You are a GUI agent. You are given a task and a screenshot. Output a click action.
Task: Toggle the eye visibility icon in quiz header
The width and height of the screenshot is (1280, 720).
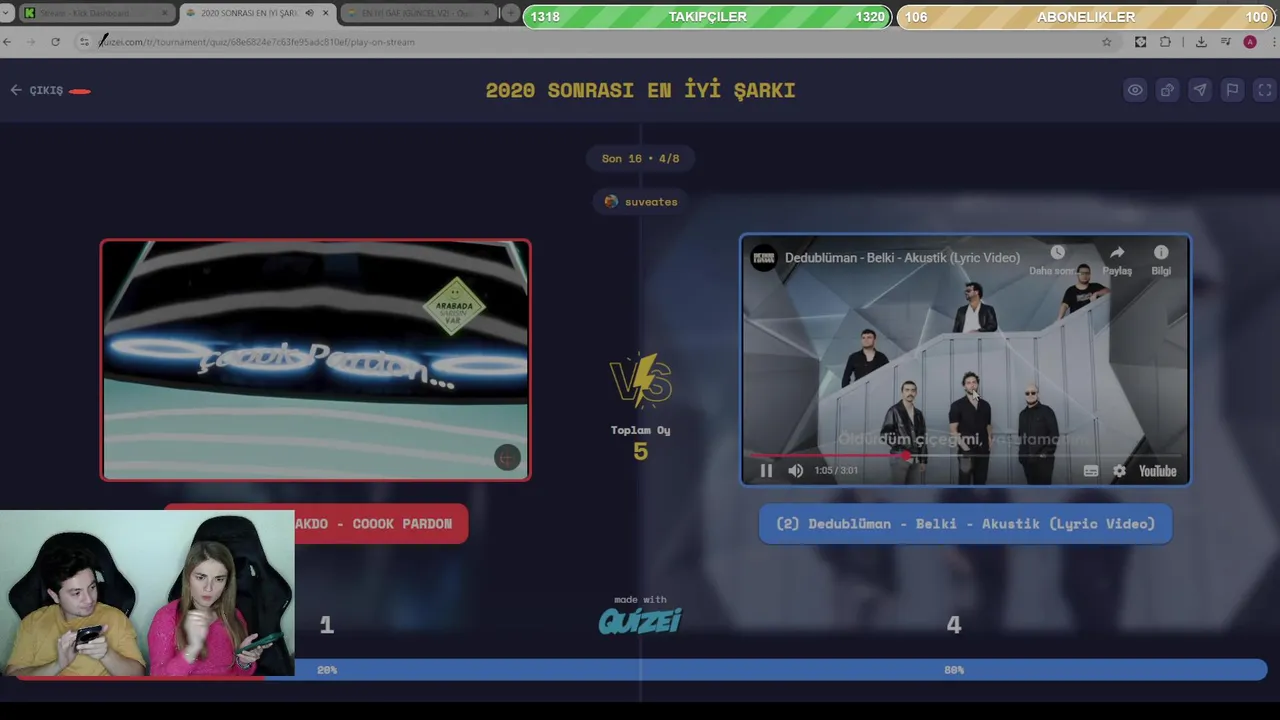pyautogui.click(x=1135, y=90)
